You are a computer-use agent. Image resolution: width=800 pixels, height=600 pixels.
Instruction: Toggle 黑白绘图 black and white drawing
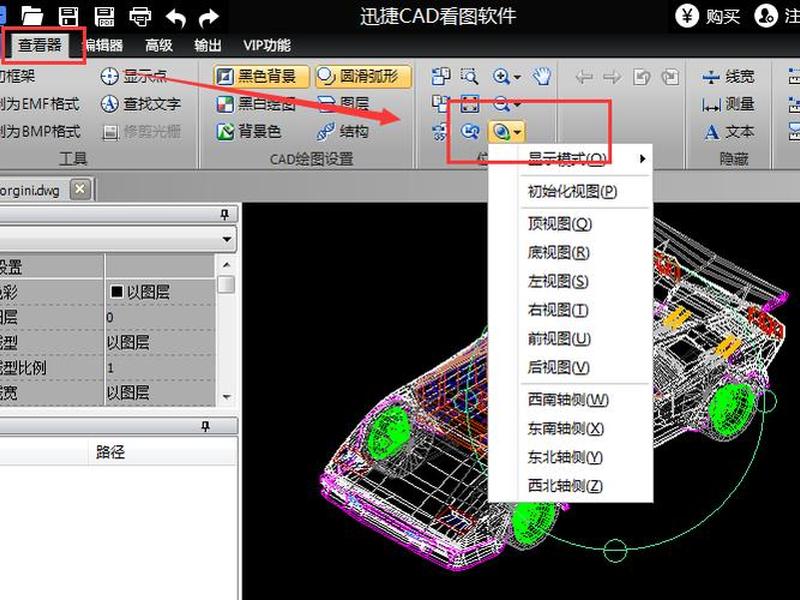coord(256,104)
